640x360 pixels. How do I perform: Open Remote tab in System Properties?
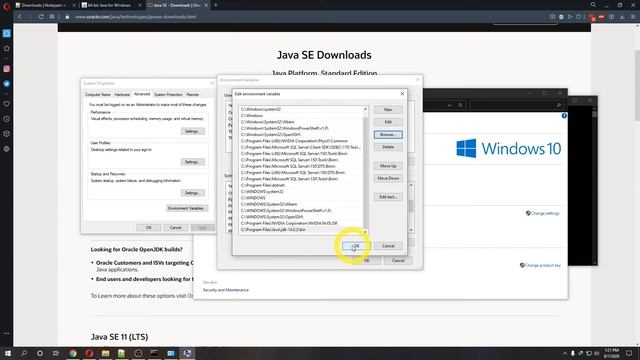coord(193,94)
